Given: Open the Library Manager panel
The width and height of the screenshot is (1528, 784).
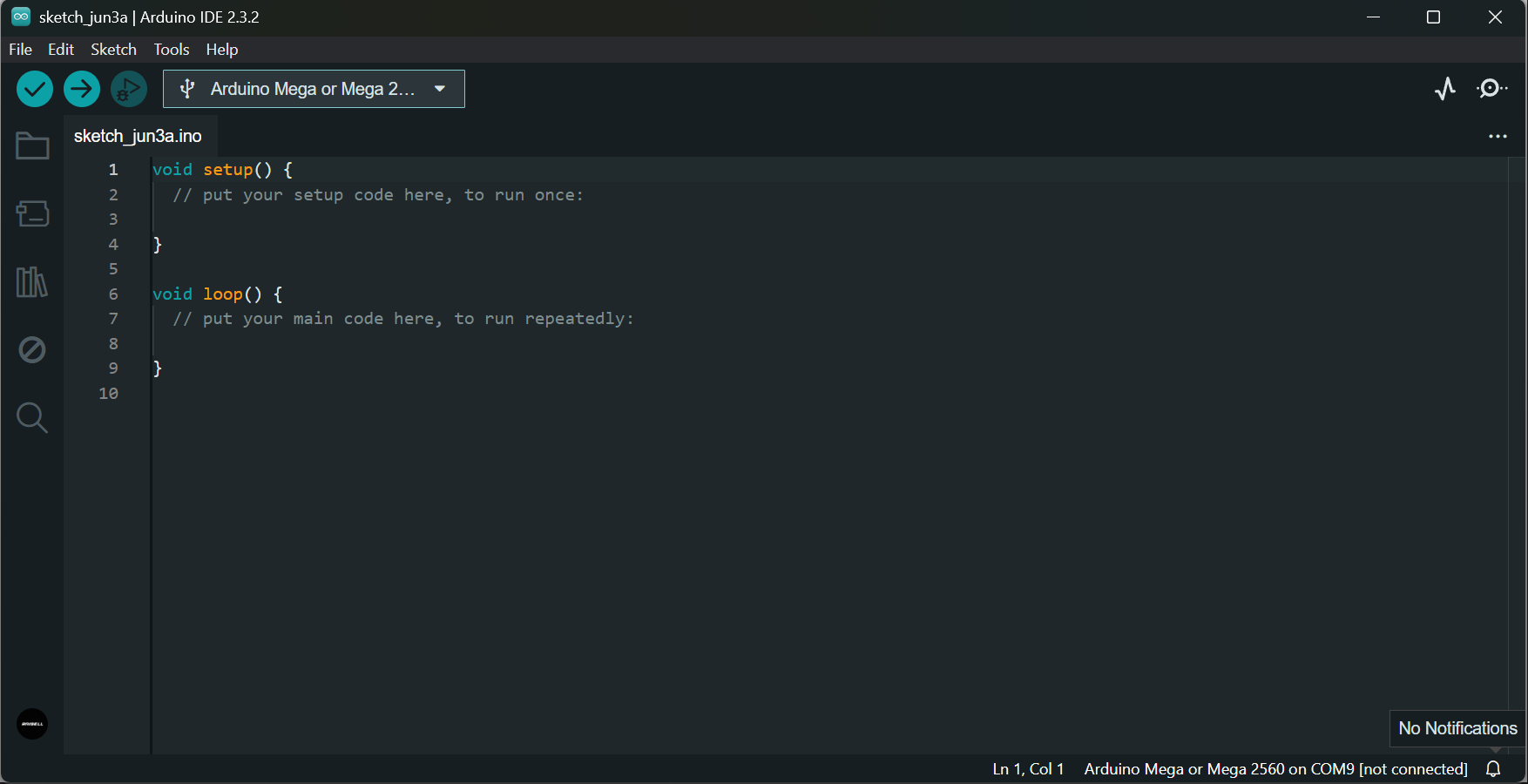Looking at the screenshot, I should tap(32, 281).
